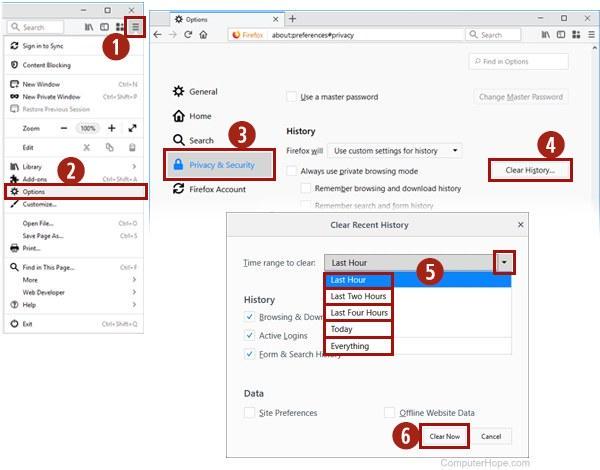The height and width of the screenshot is (470, 600).
Task: Click Change Master Password button
Action: point(521,97)
